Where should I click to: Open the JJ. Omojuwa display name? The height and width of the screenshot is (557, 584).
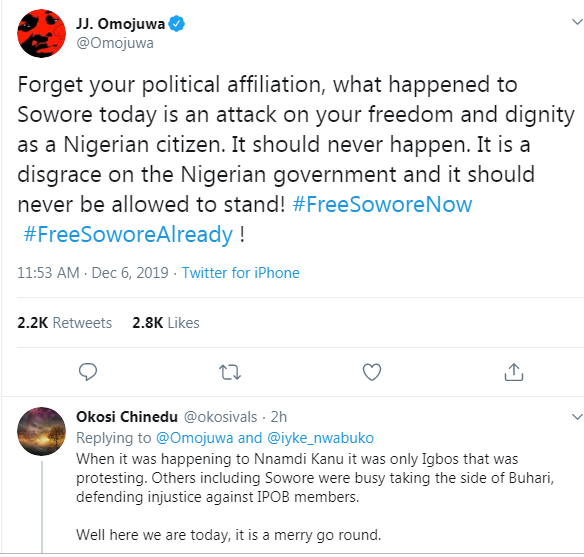pyautogui.click(x=120, y=24)
